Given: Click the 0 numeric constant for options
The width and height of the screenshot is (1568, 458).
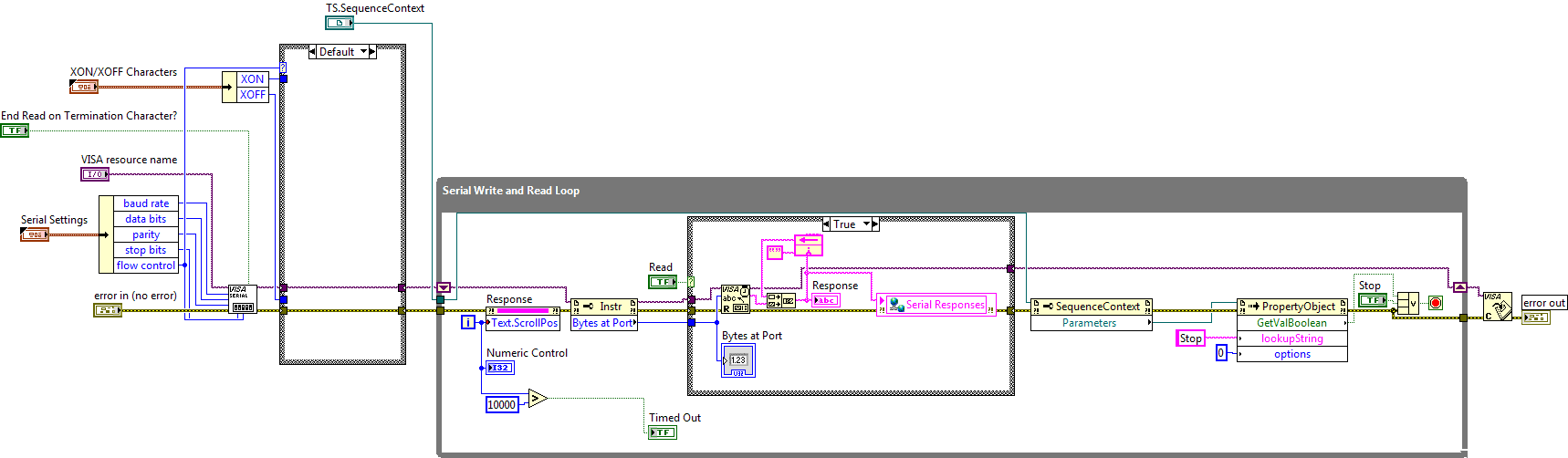Looking at the screenshot, I should [x=1221, y=353].
